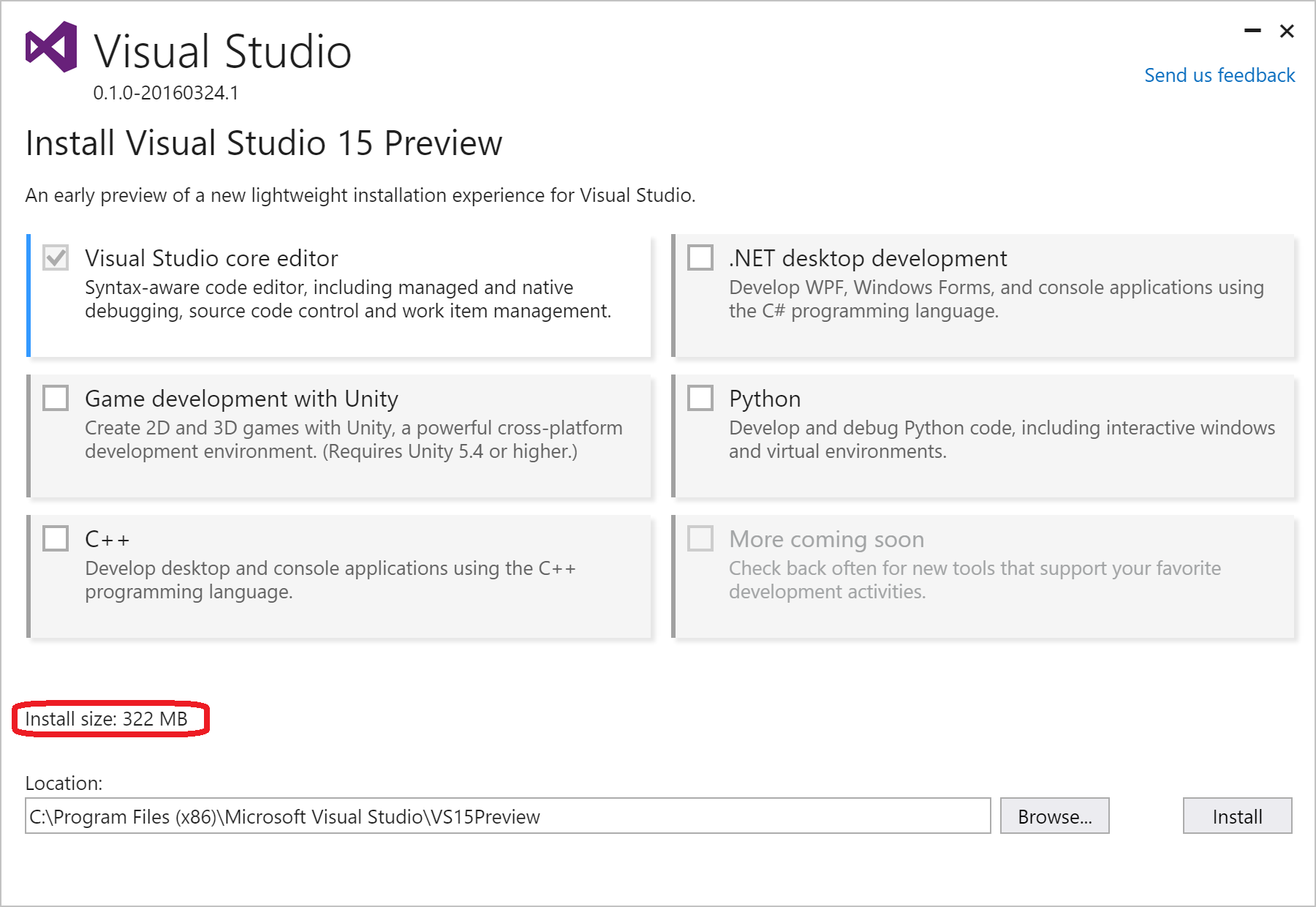
Task: Close the installer window
Action: [x=1287, y=31]
